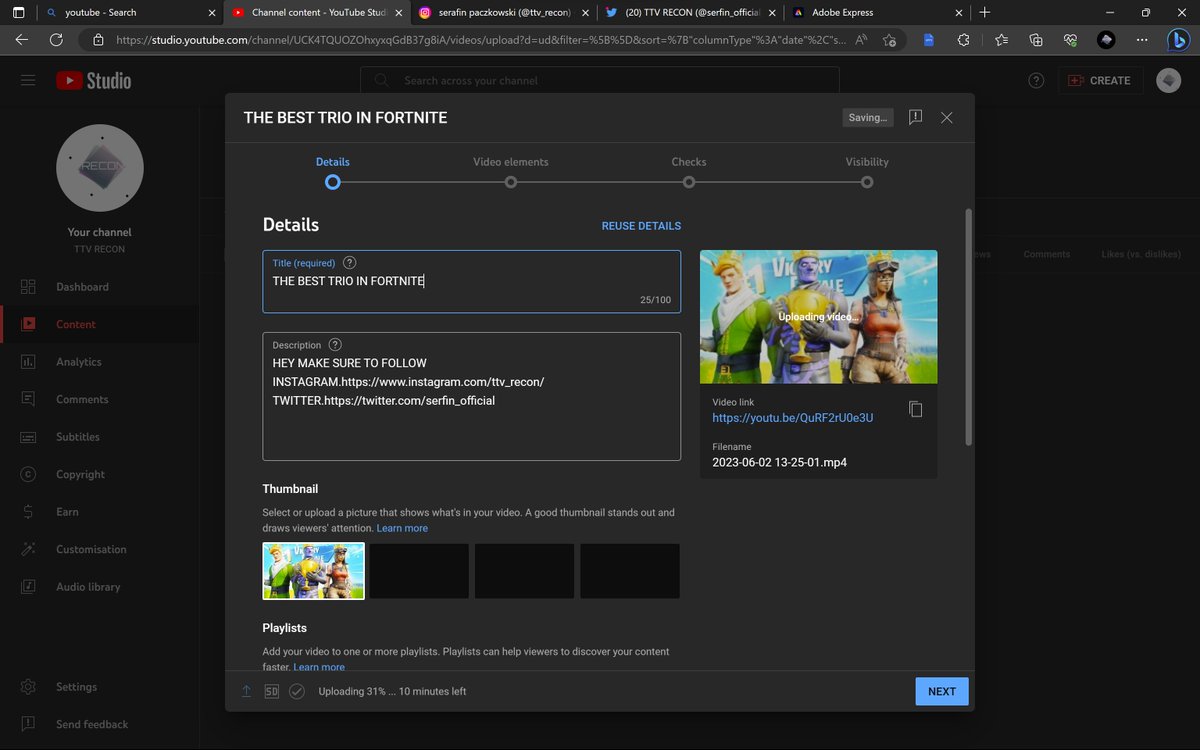Open Dashboard in the sidebar

coord(100,287)
